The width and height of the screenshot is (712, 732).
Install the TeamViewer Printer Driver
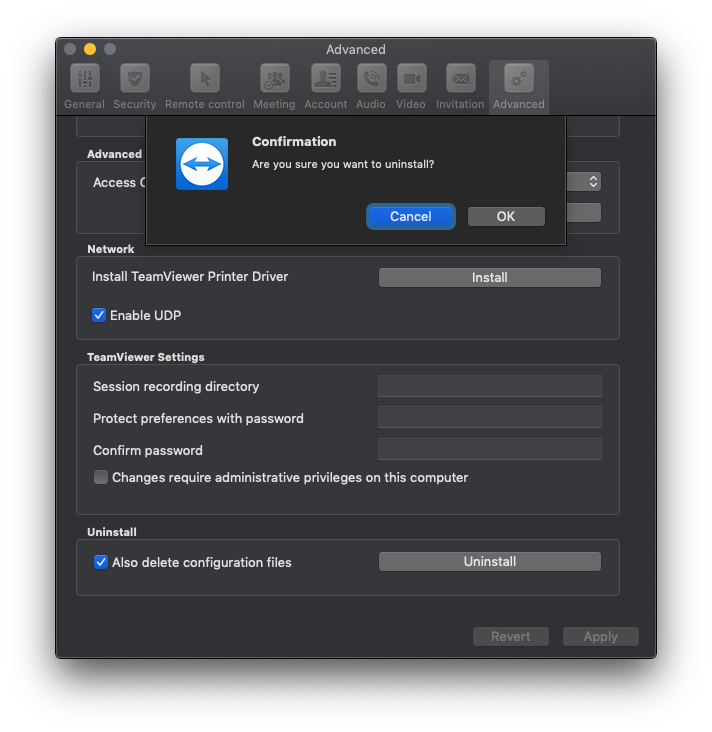click(x=490, y=278)
